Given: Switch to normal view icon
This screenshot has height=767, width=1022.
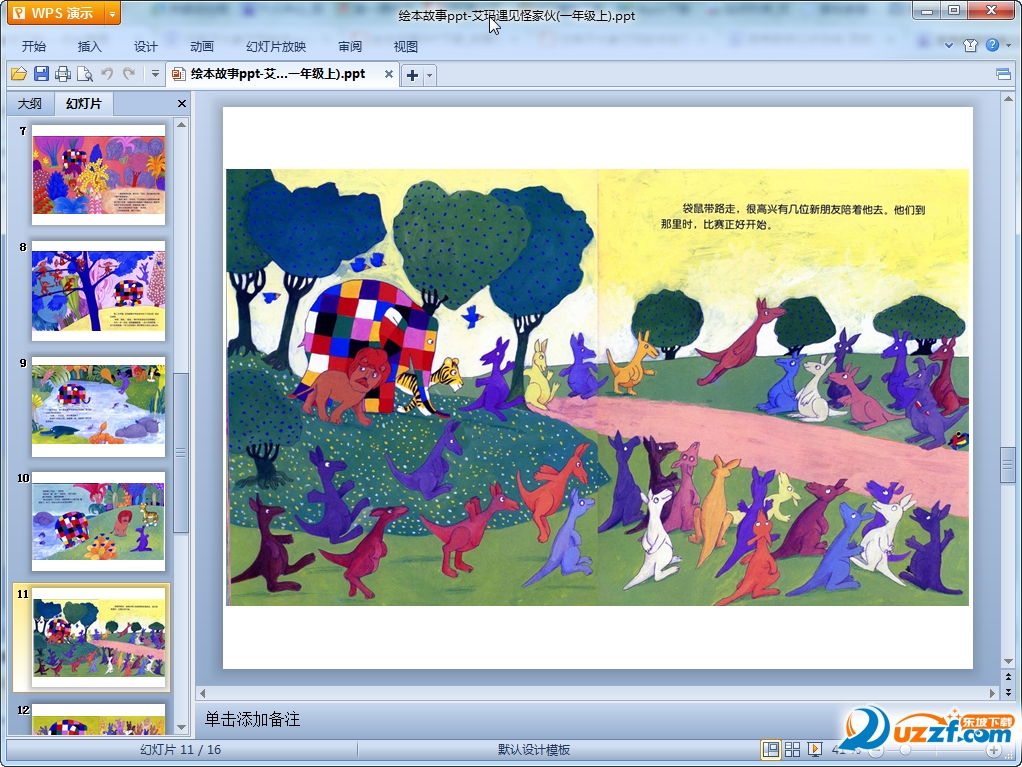Looking at the screenshot, I should [x=770, y=750].
